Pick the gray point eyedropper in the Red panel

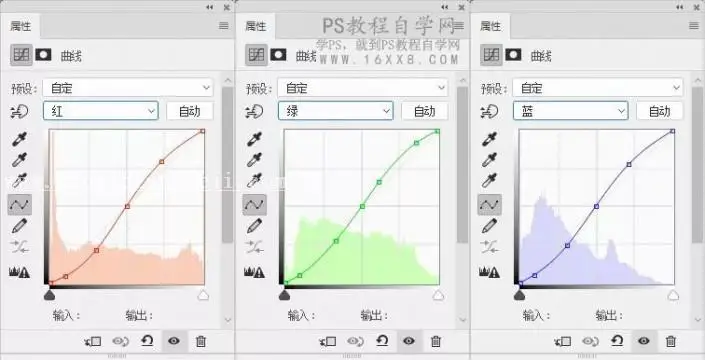(x=19, y=160)
